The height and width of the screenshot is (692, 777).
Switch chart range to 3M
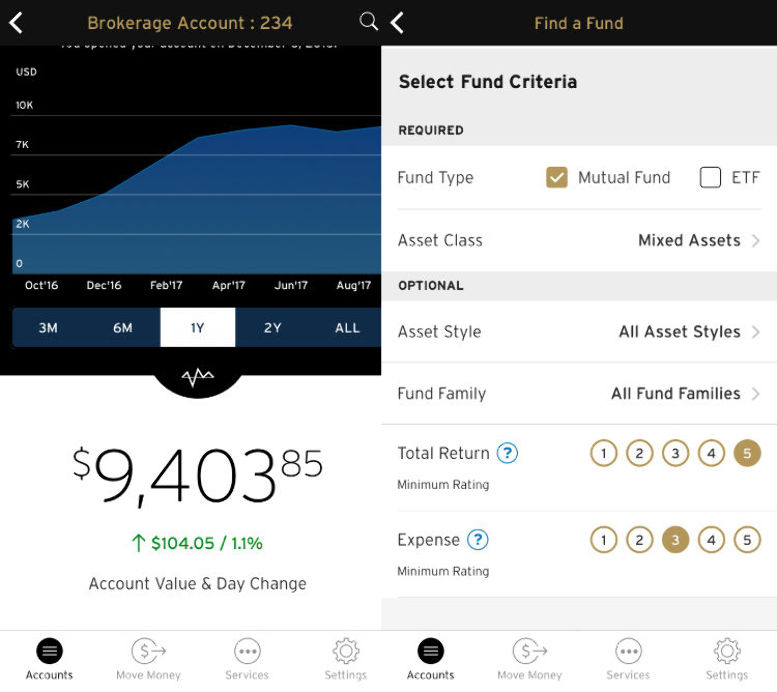(x=48, y=328)
